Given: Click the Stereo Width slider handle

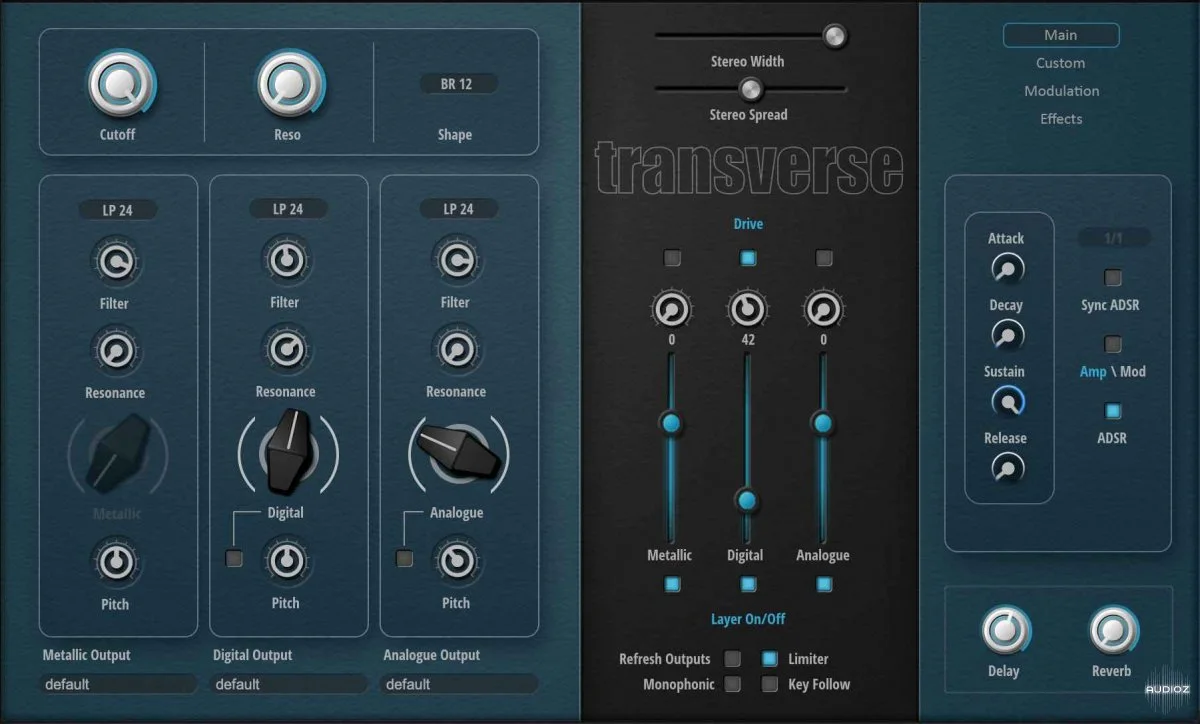Looking at the screenshot, I should point(835,36).
